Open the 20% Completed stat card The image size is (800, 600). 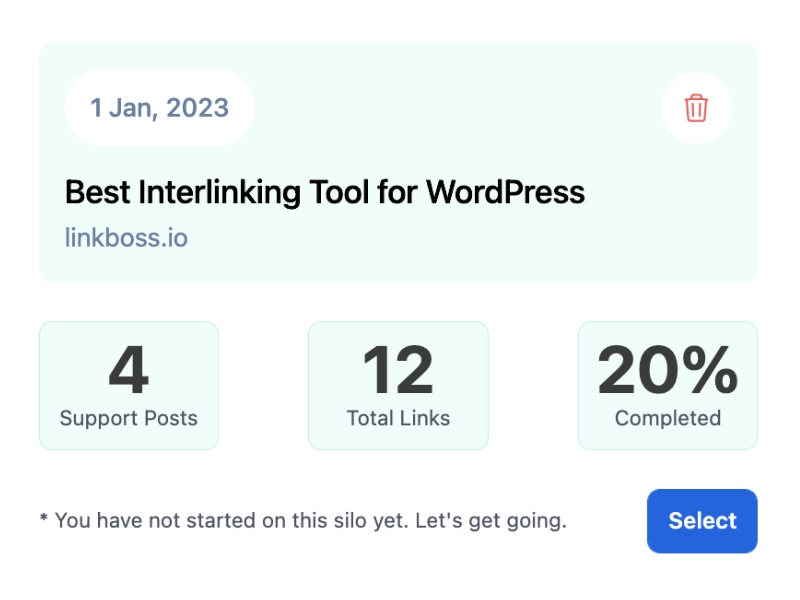click(x=668, y=386)
